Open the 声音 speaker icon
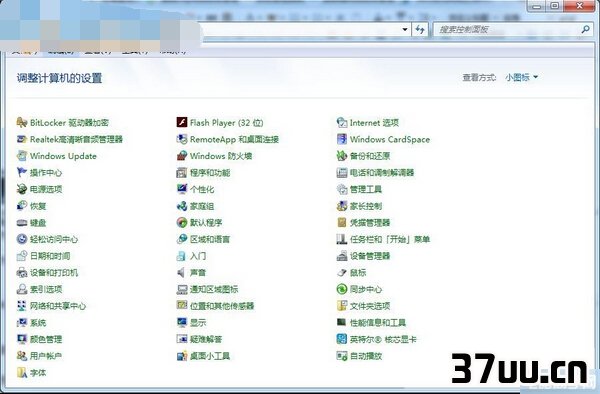The width and height of the screenshot is (600, 394). [182, 272]
